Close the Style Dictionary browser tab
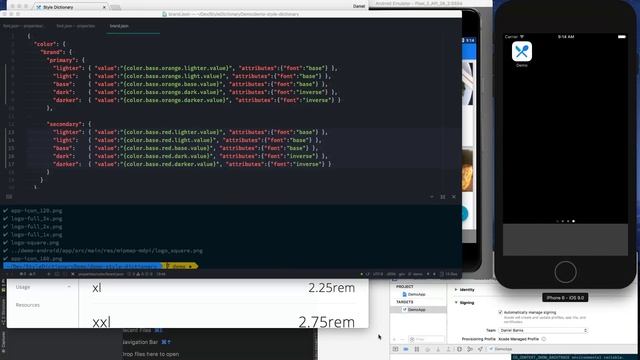Viewport: 640px width, 360px height. coord(104,7)
